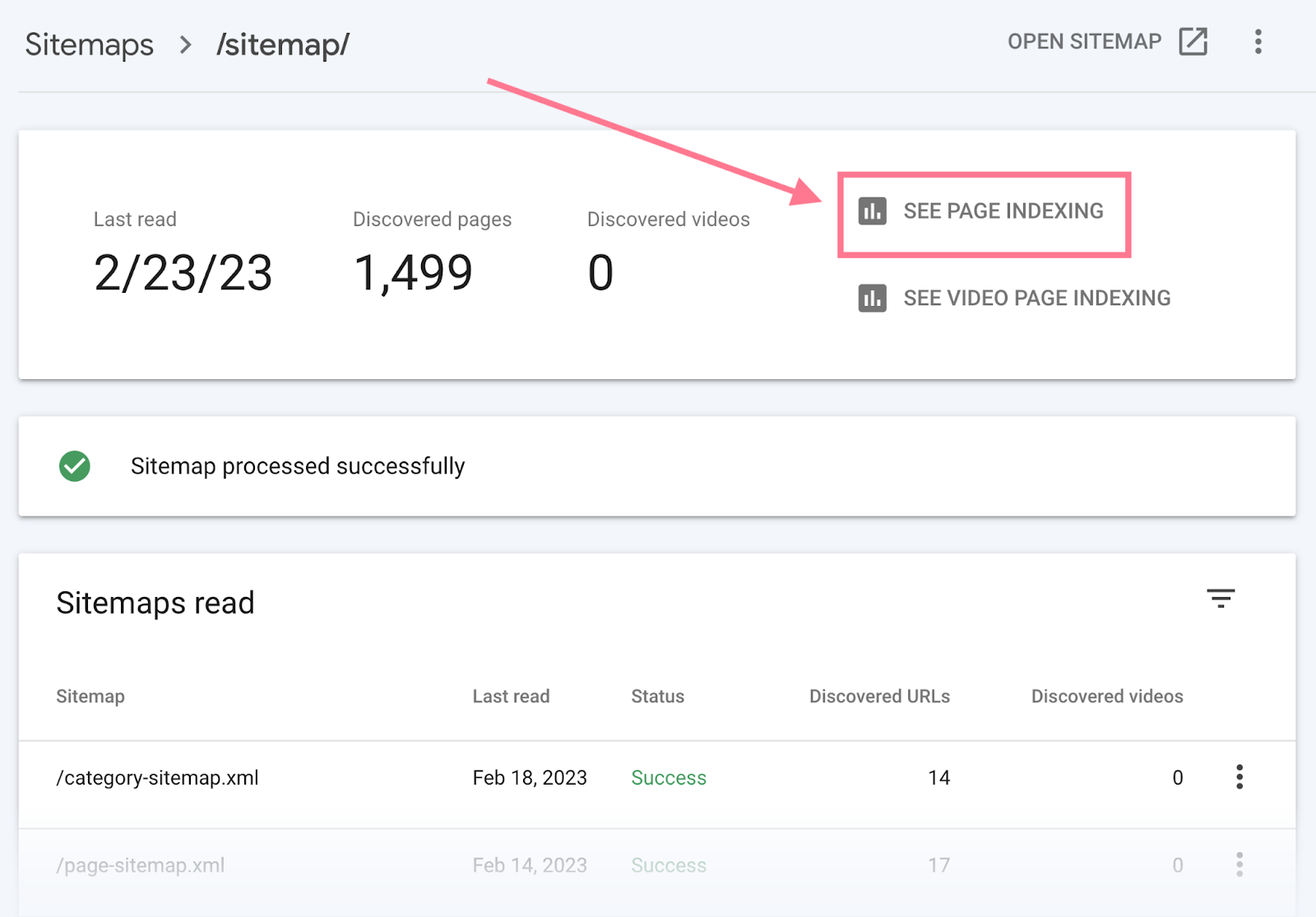This screenshot has height=917, width=1316.
Task: Open the three-dot menu for /category-sitemap.xml
Action: (x=1240, y=777)
